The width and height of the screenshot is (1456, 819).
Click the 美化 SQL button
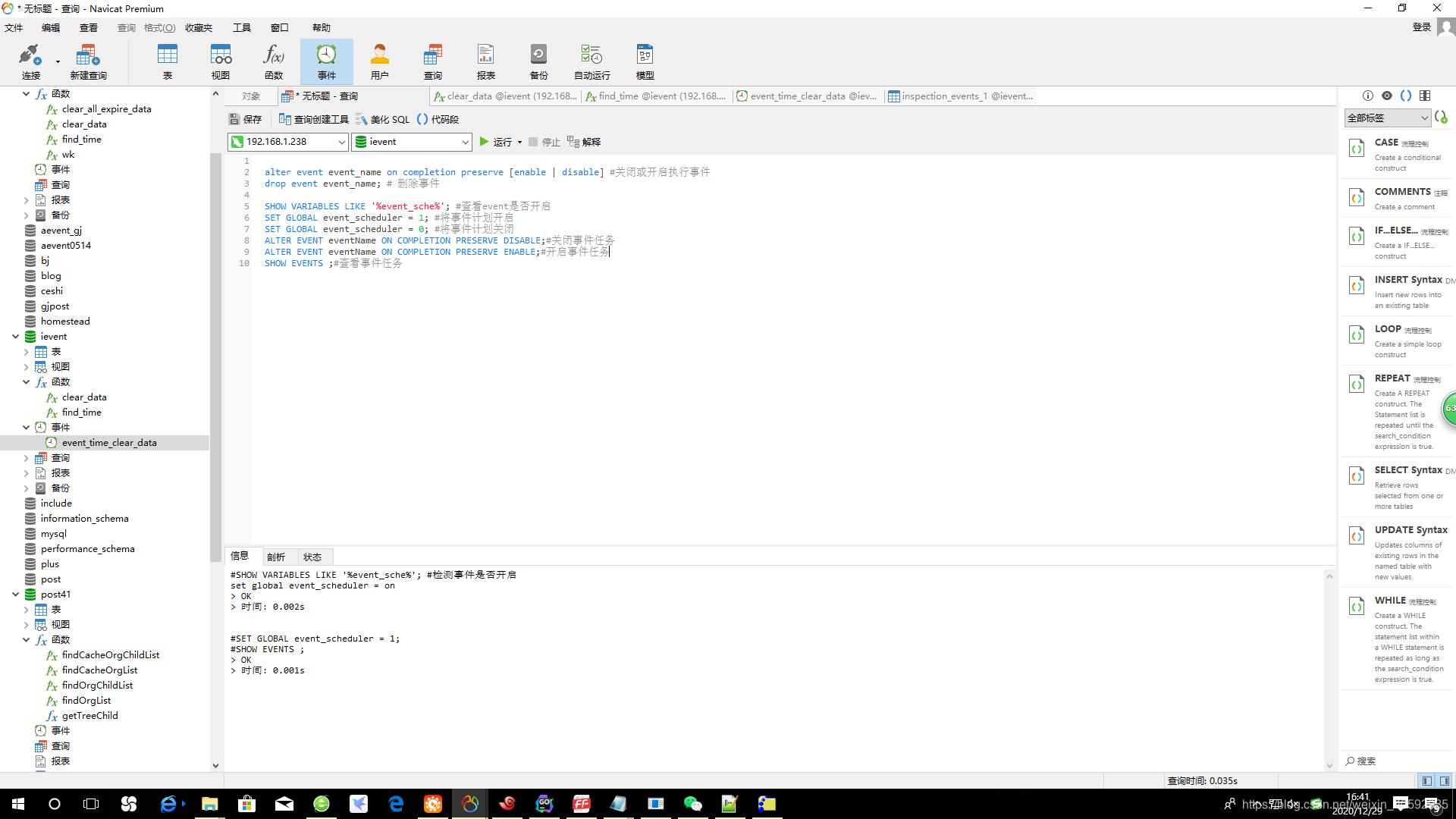(x=383, y=119)
